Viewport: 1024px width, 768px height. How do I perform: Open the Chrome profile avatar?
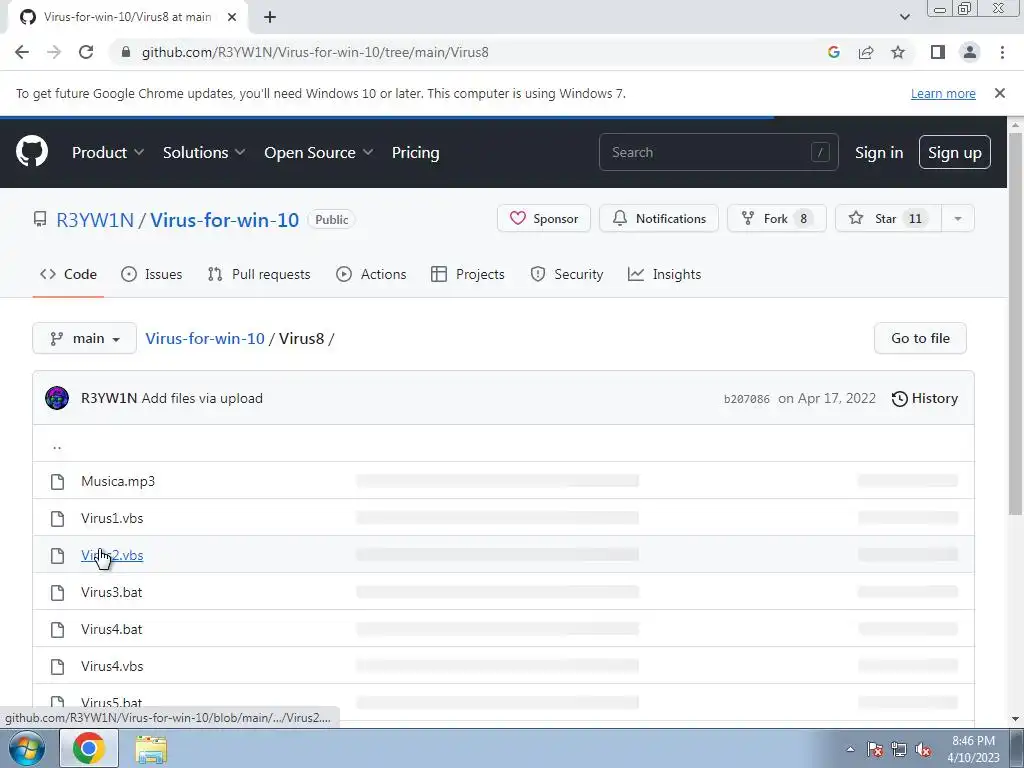pos(970,52)
